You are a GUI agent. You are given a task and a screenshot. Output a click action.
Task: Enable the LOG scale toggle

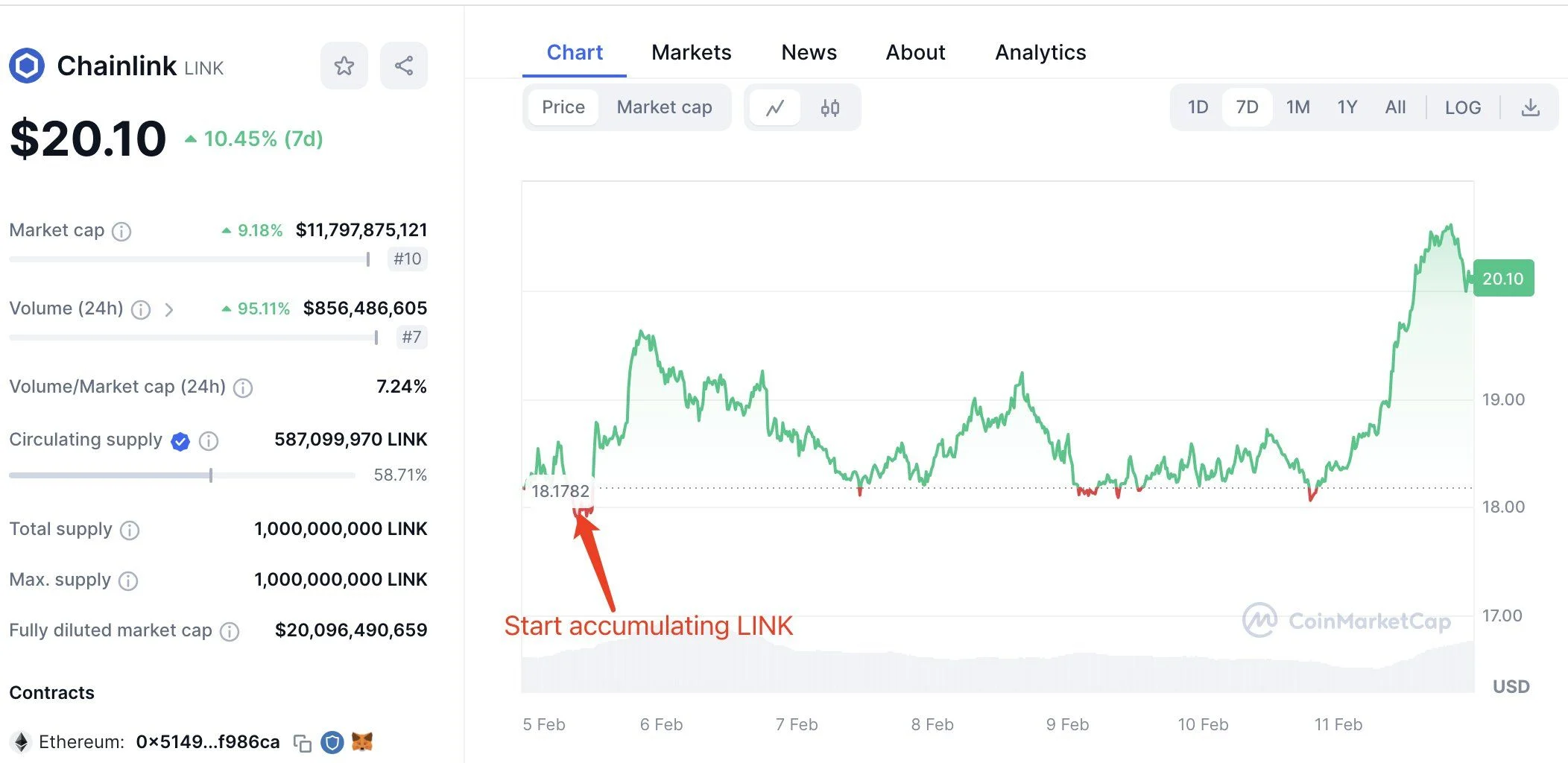tap(1463, 107)
